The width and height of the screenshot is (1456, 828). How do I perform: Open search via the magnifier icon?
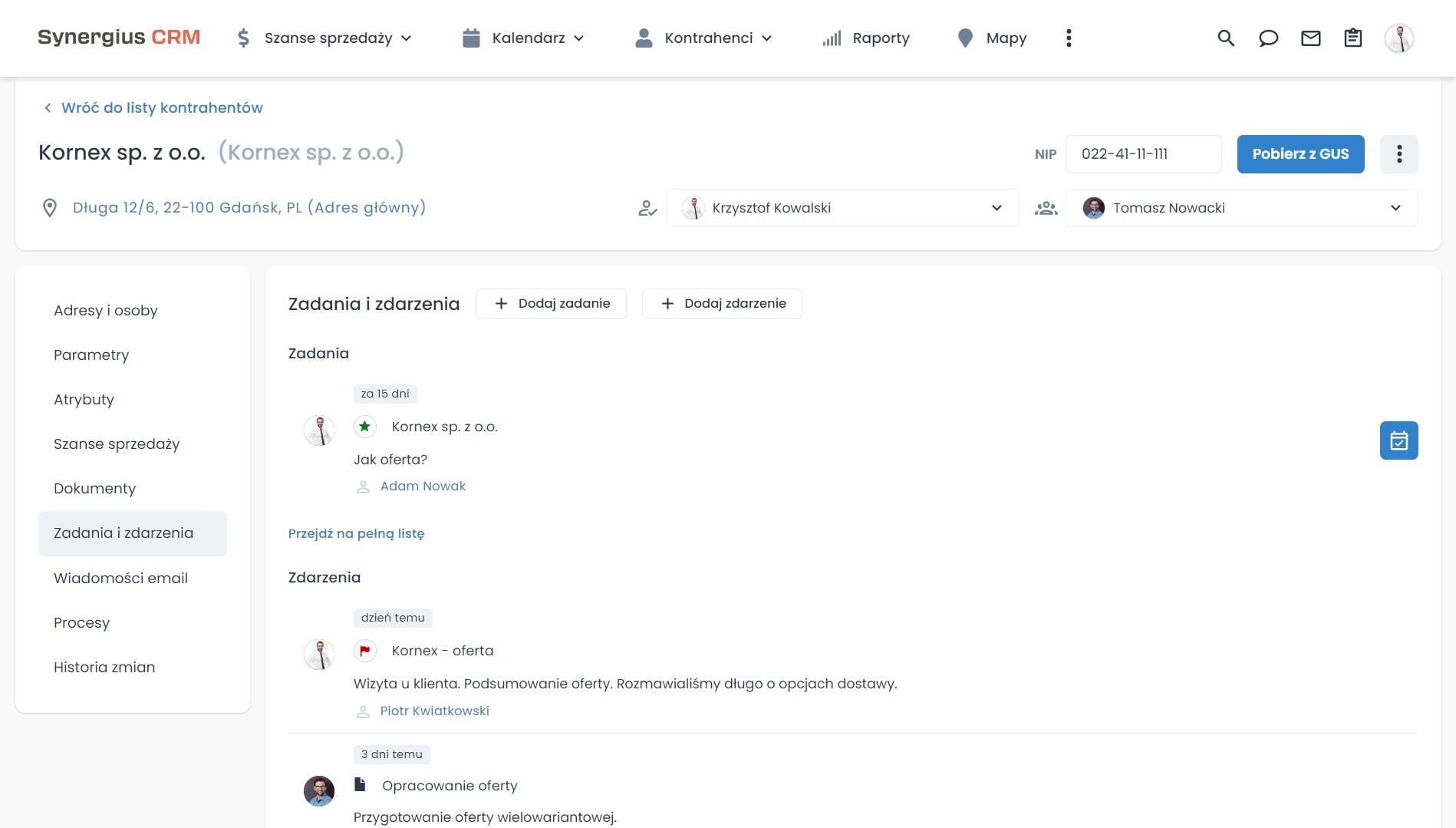pyautogui.click(x=1225, y=38)
